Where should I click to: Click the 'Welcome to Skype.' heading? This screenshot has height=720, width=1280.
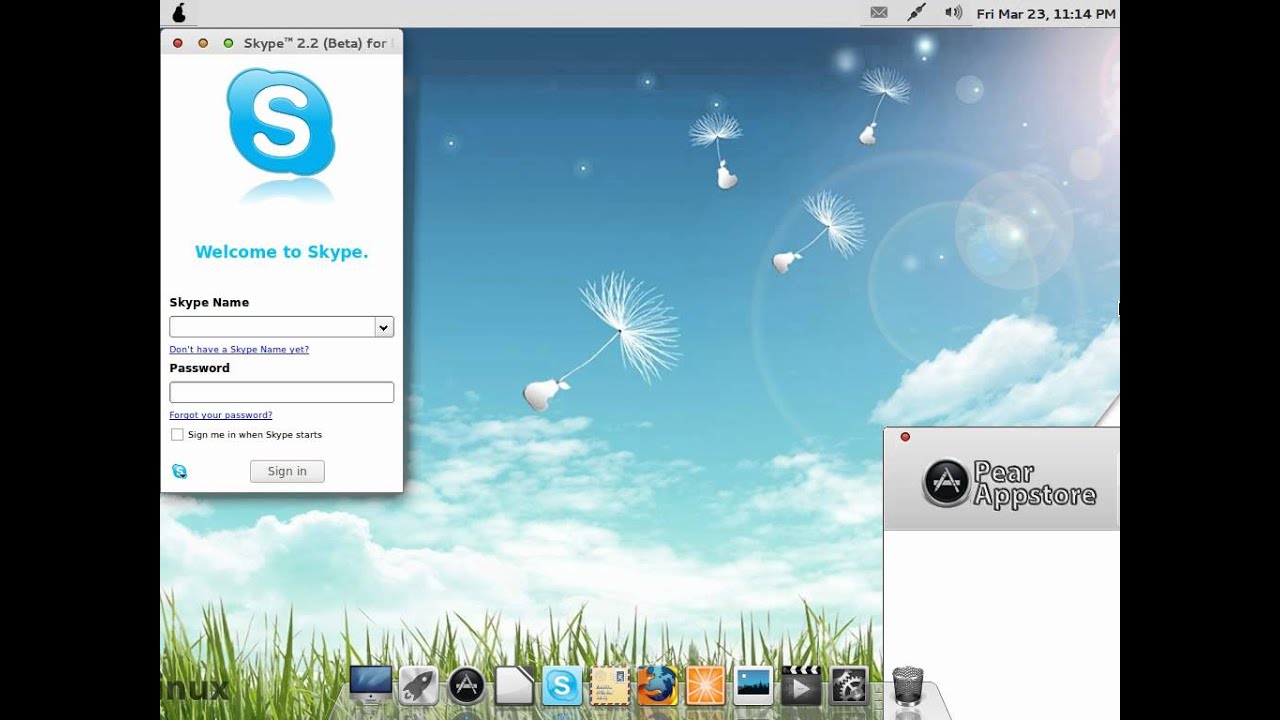click(x=281, y=252)
